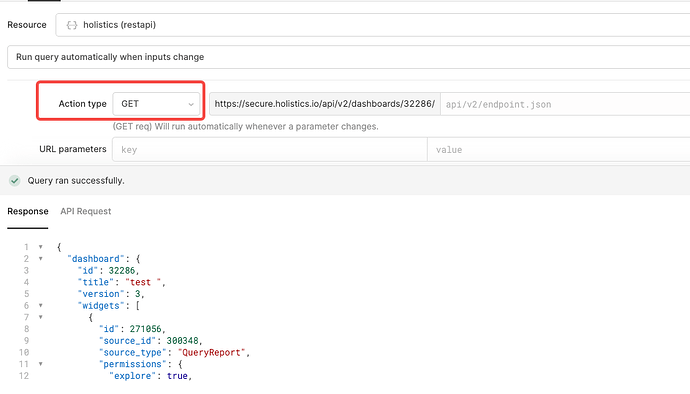Click the "title": "test " line
The image size is (690, 394).
point(122,282)
